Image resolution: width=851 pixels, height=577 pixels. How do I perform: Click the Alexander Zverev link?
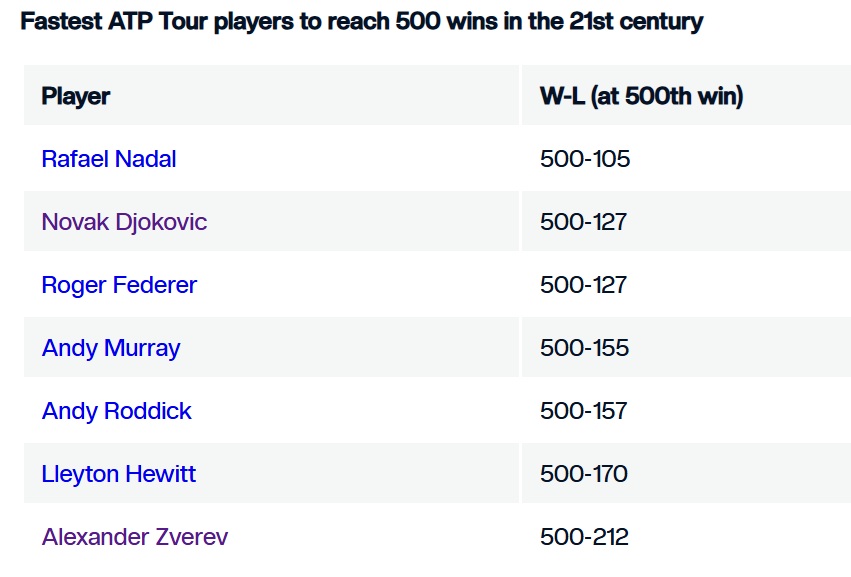point(135,537)
